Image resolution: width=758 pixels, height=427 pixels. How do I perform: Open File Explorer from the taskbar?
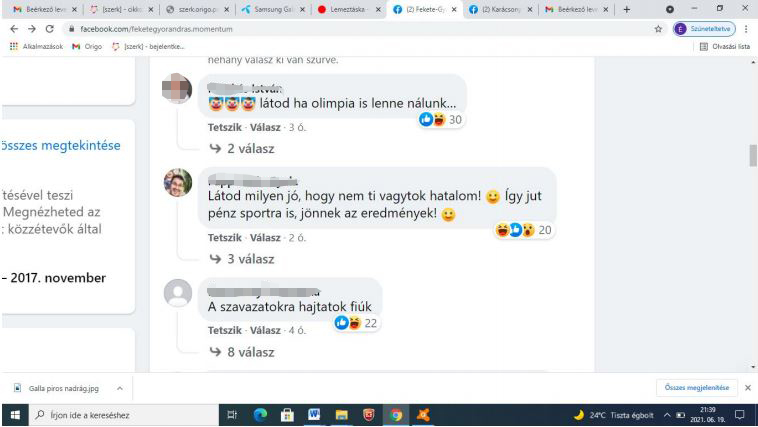(341, 414)
